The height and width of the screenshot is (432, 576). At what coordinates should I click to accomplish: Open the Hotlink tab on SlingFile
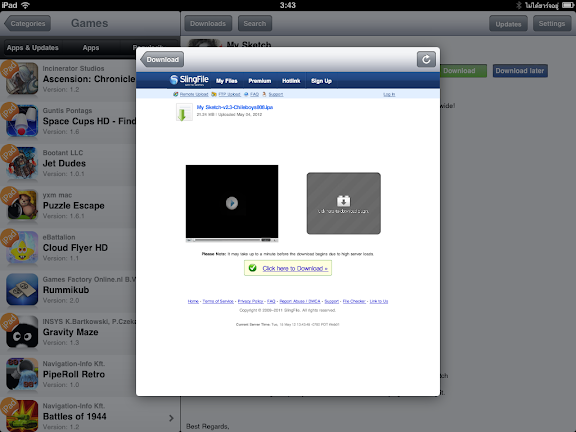tap(291, 81)
